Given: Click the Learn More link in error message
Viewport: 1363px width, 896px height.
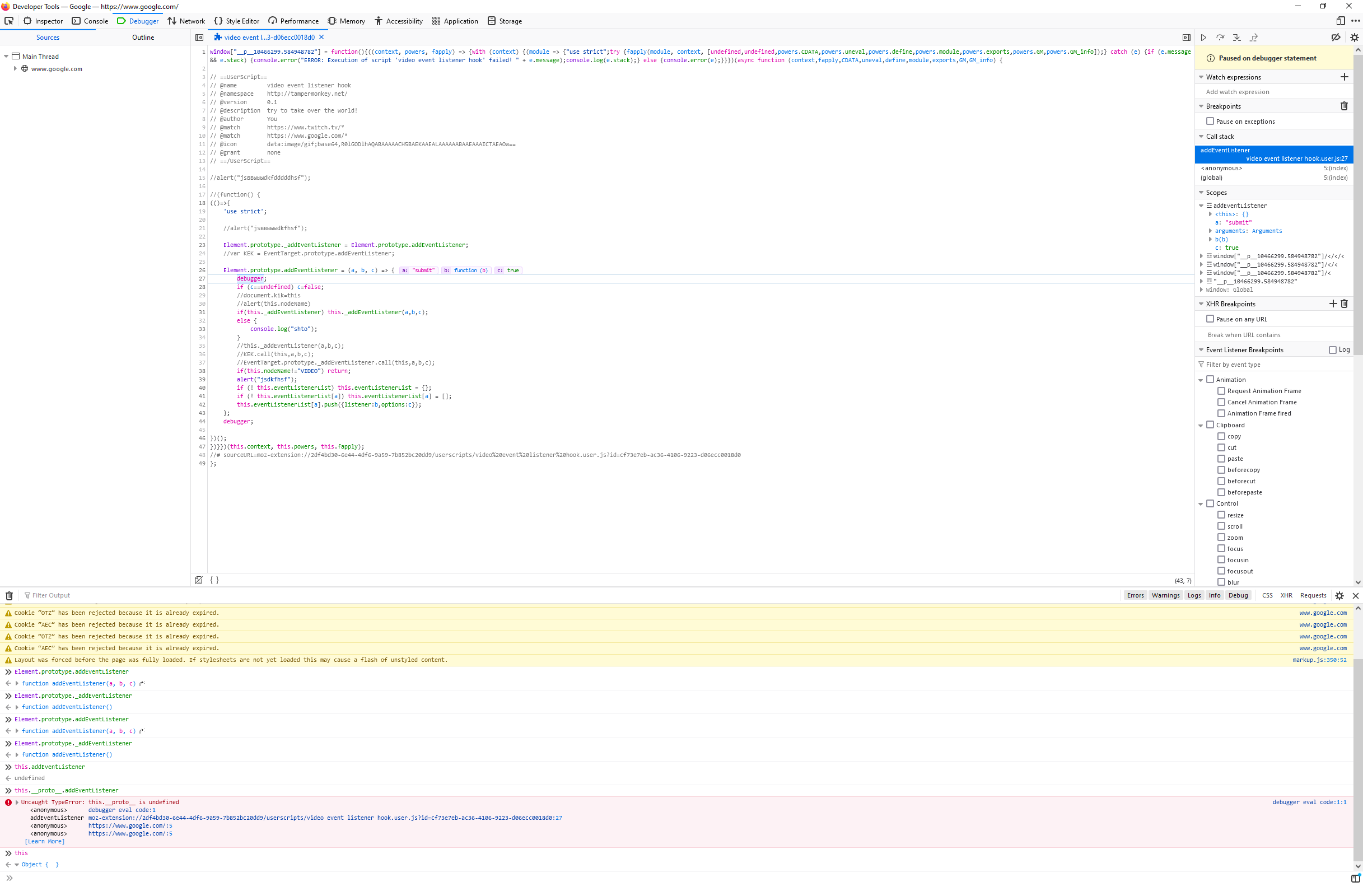Looking at the screenshot, I should click(x=44, y=841).
